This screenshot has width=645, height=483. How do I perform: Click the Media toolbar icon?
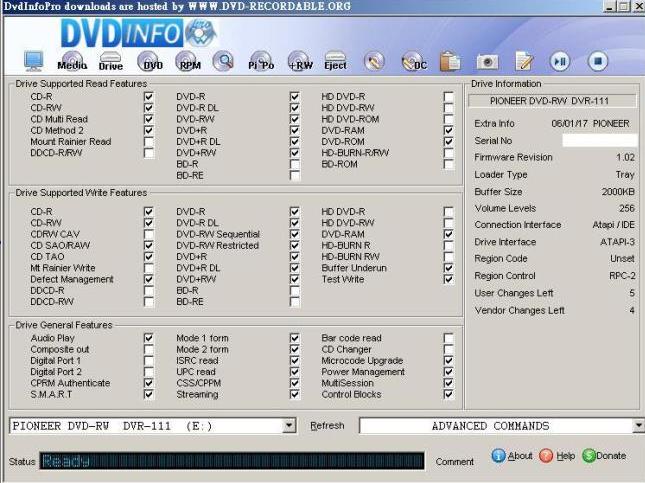click(72, 62)
